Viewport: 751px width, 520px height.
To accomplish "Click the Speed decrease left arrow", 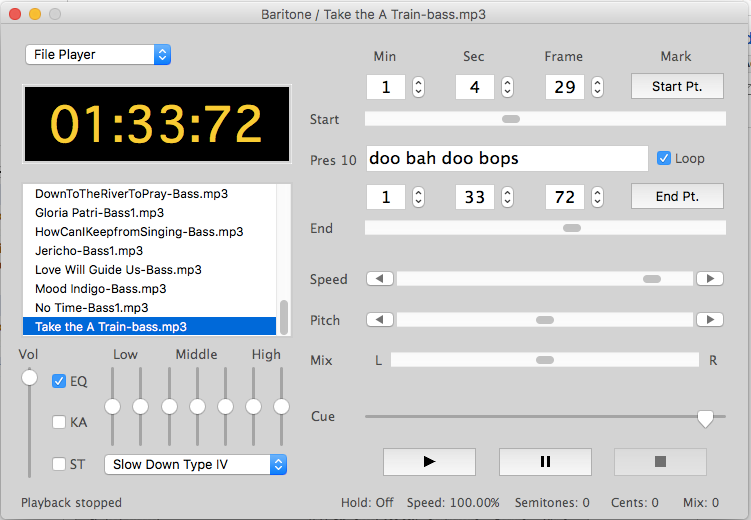I will pos(380,279).
